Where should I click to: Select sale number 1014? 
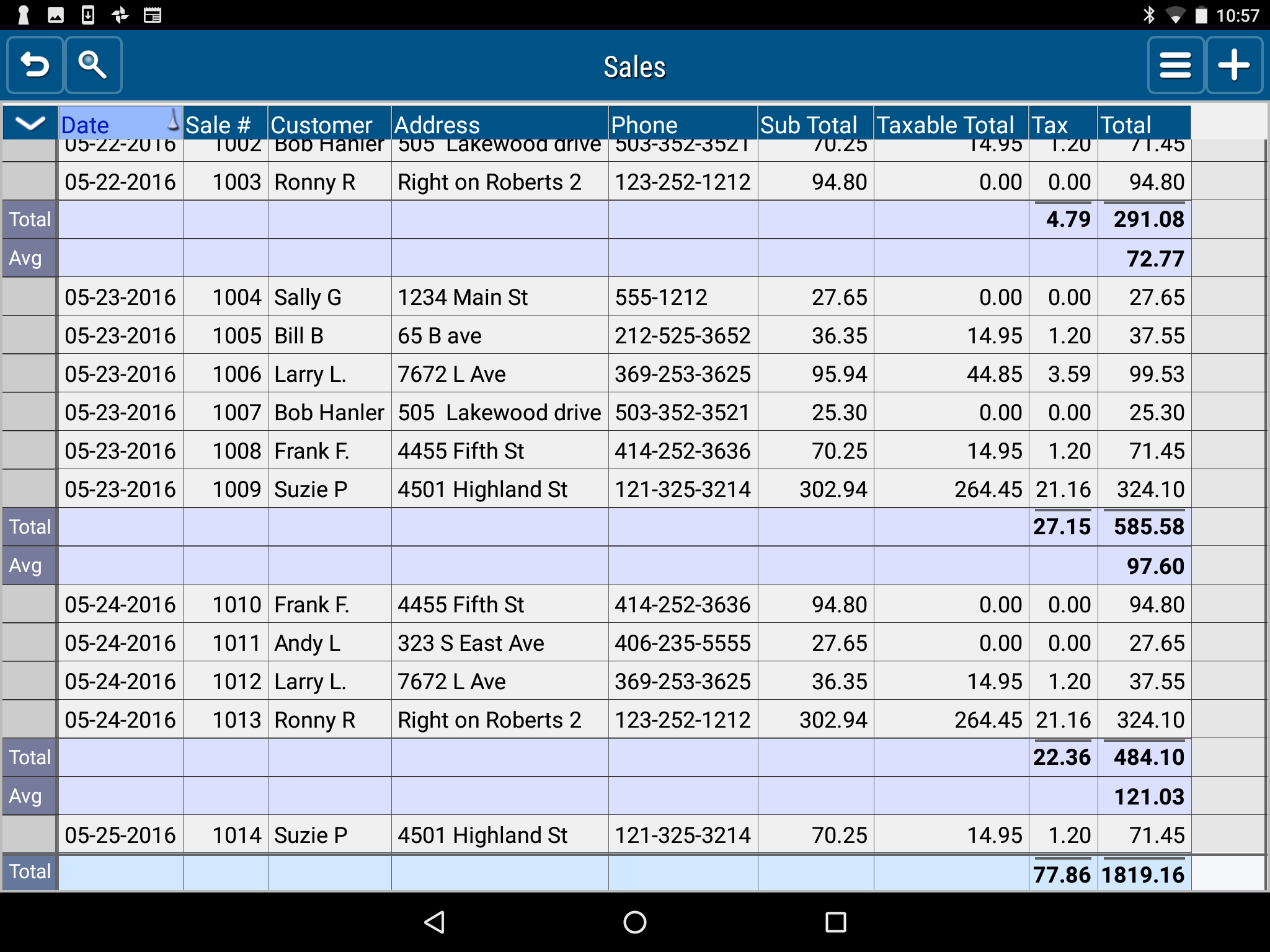coord(225,835)
